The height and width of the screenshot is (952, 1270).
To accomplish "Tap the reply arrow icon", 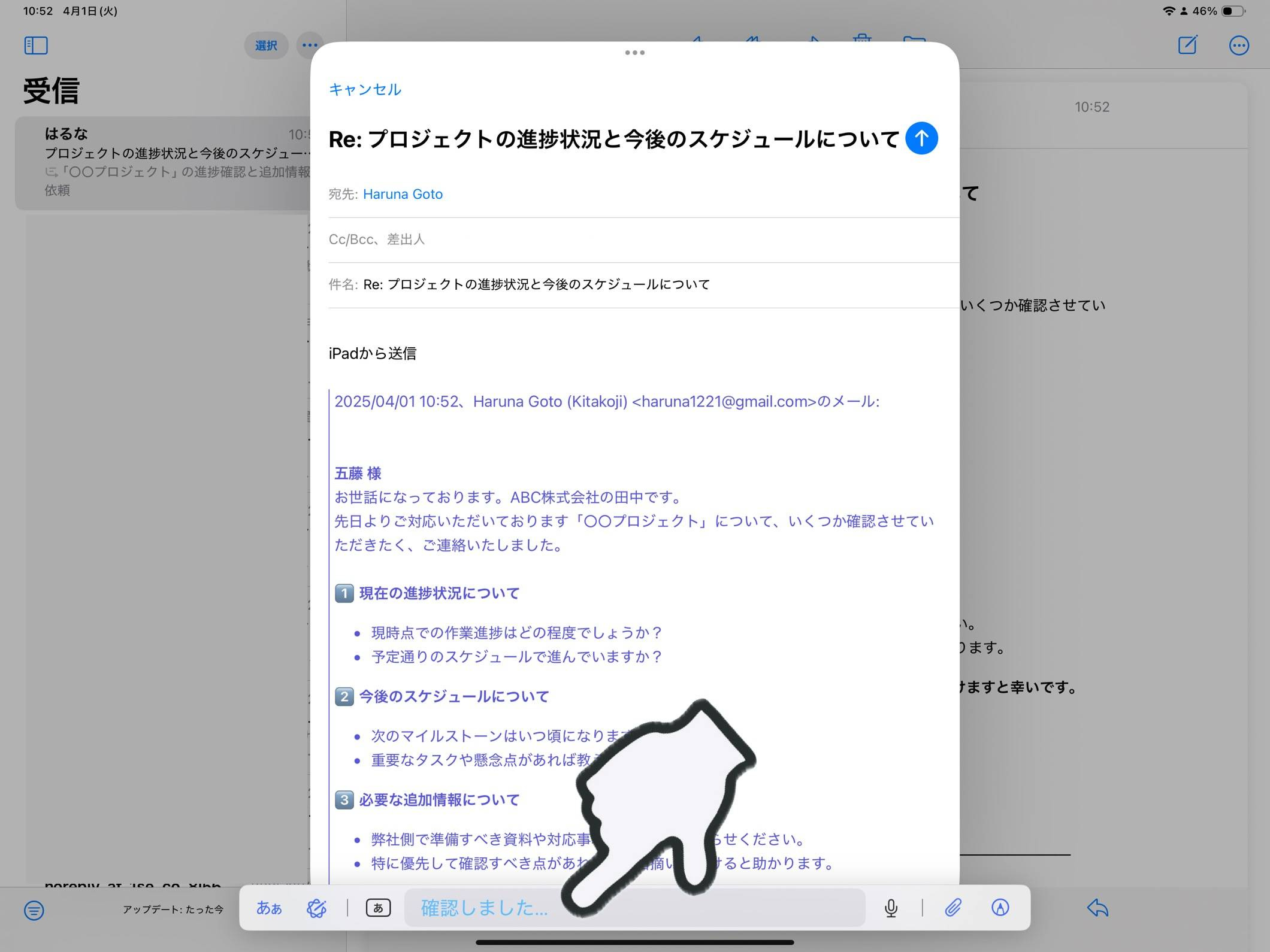I will 1097,908.
